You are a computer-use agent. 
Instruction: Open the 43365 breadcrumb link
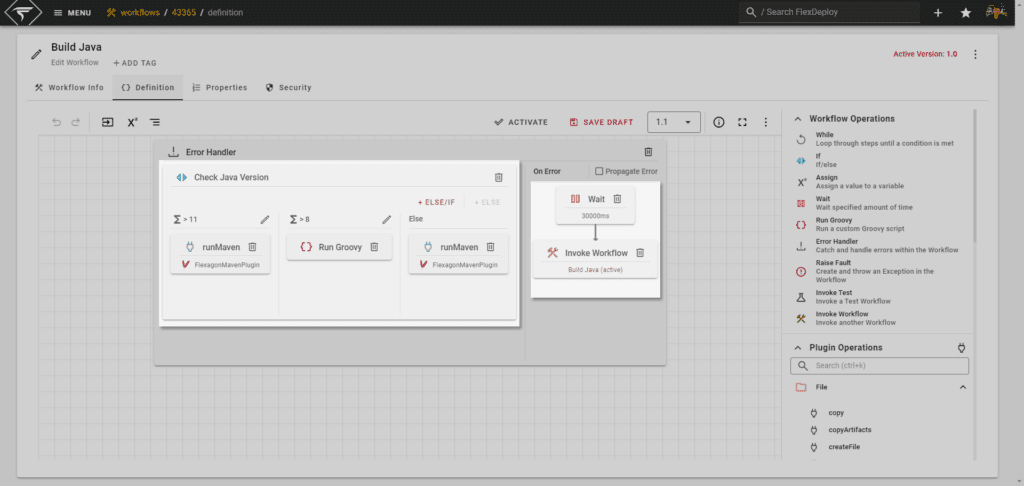click(184, 12)
